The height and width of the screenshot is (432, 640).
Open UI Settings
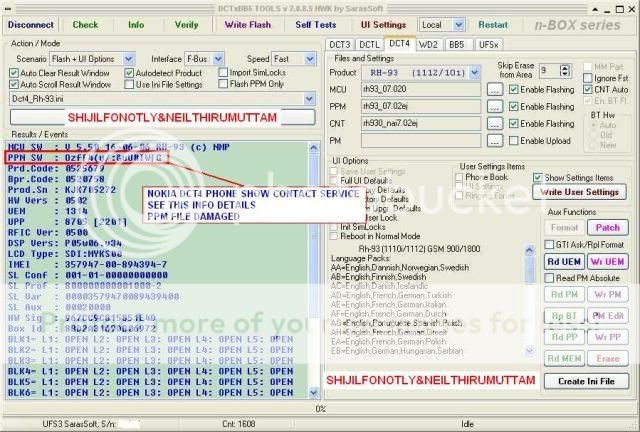[383, 24]
